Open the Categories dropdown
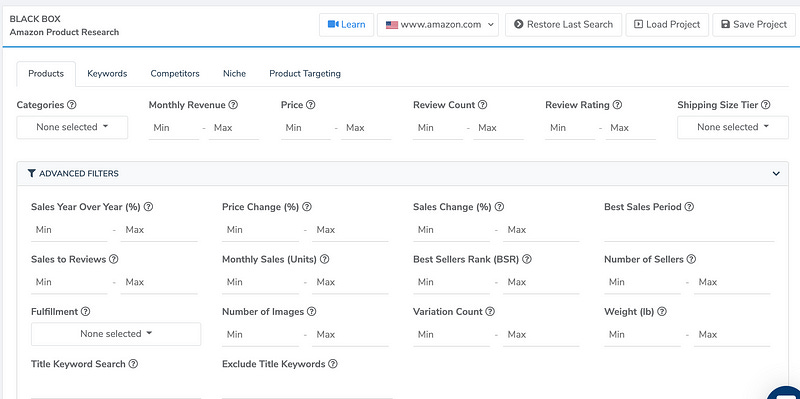 72,127
